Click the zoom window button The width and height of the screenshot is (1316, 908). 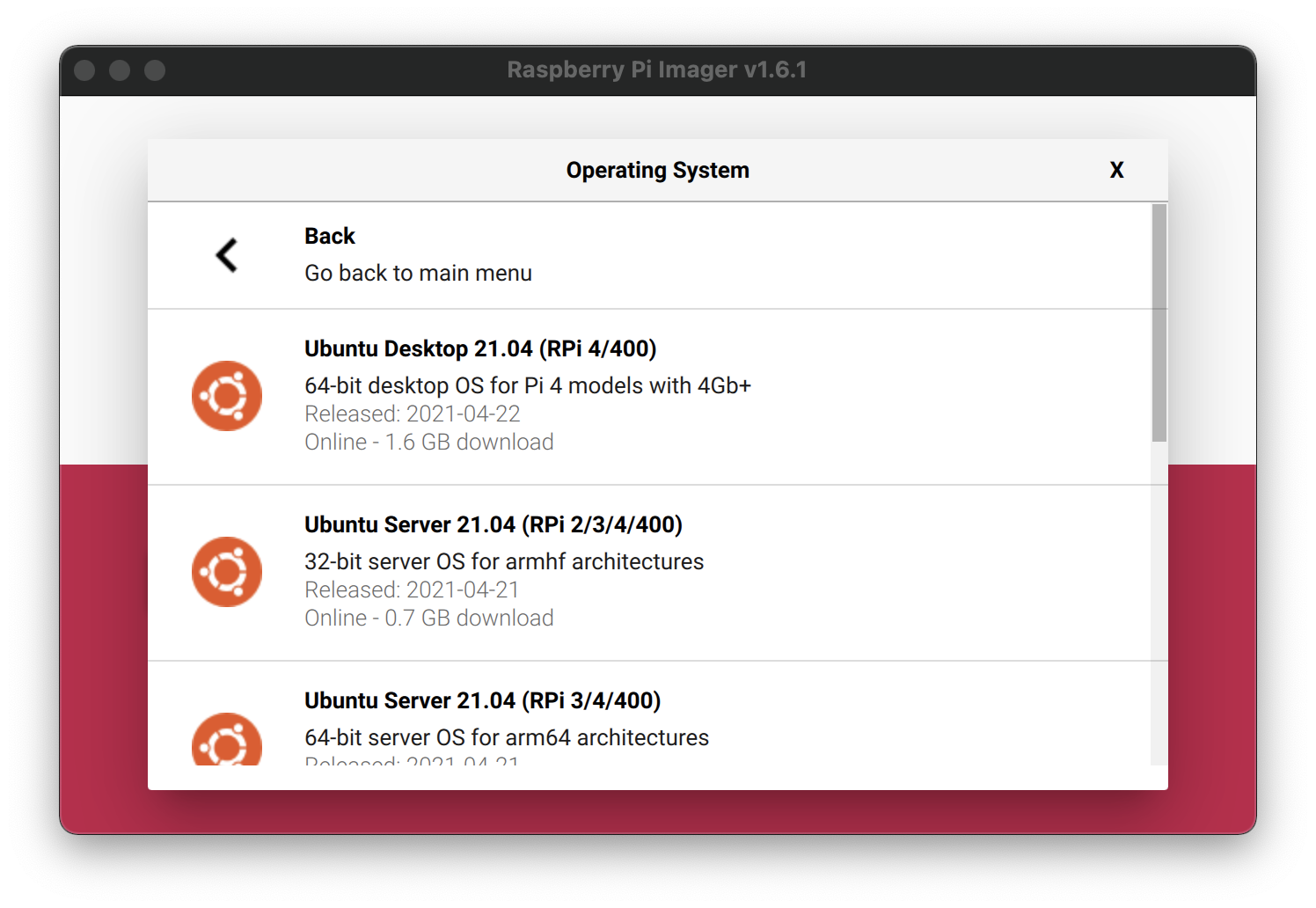[155, 70]
